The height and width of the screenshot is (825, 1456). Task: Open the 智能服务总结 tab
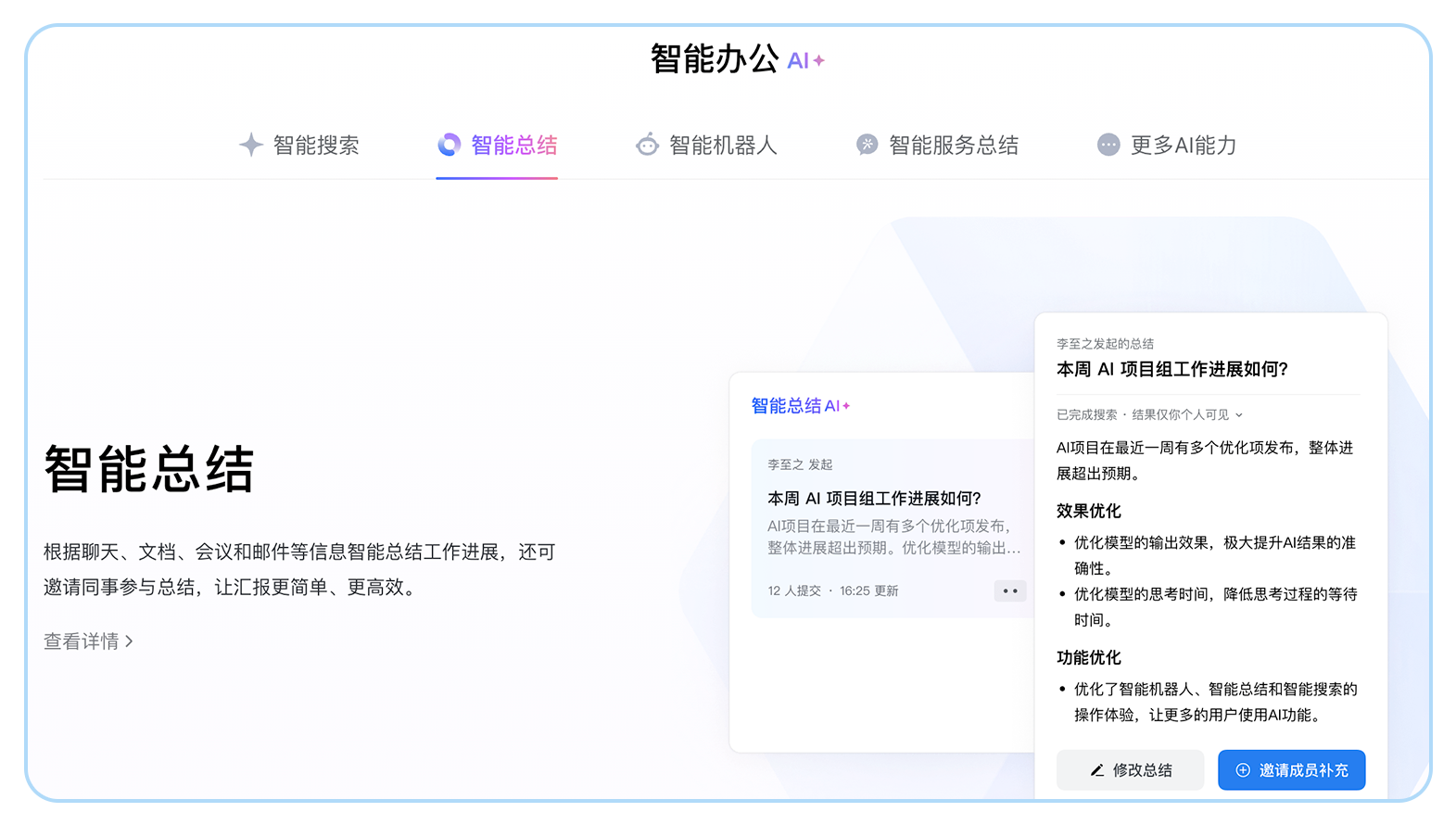[x=953, y=146]
